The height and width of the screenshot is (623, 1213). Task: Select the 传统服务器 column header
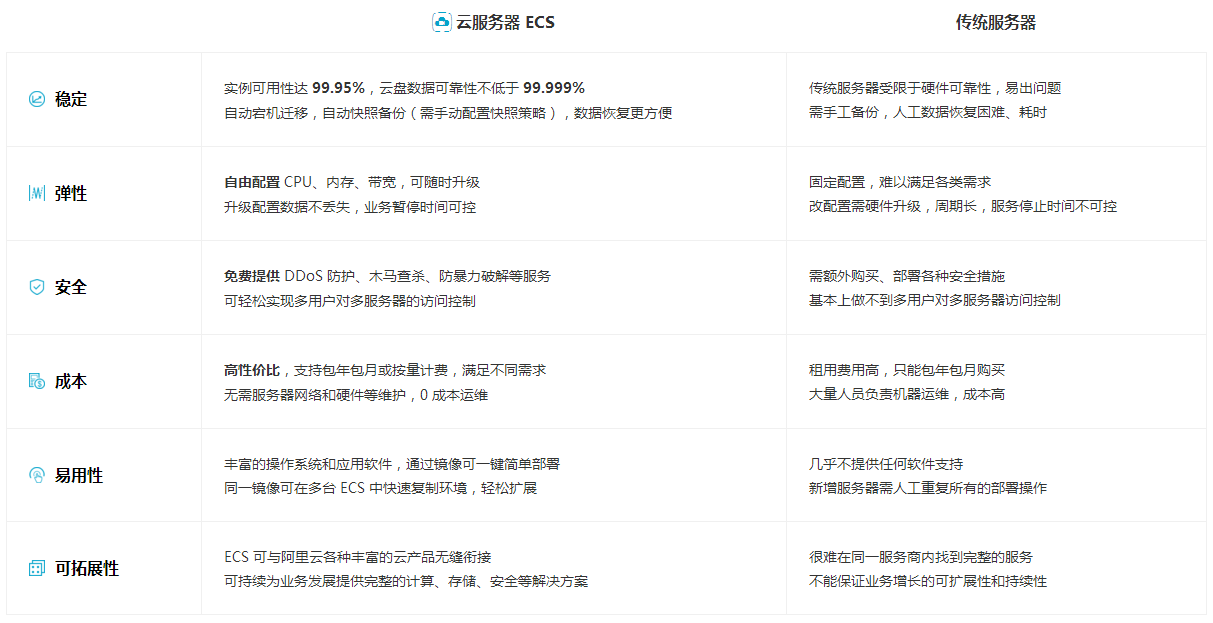coord(996,22)
